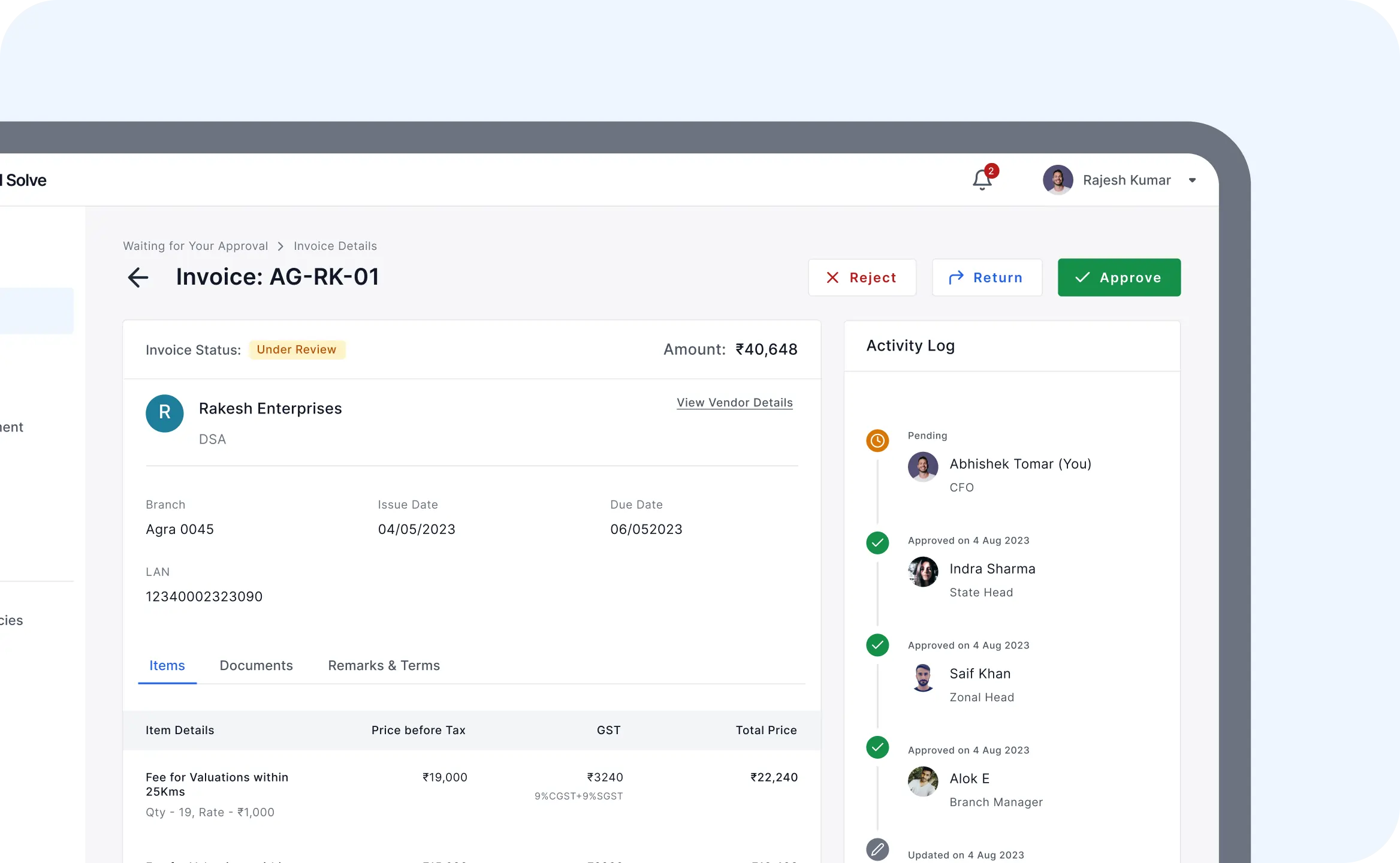Click the orange Pending clock icon

point(877,441)
